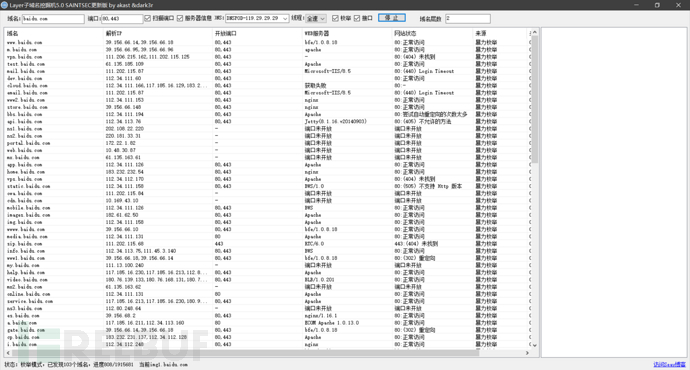The image size is (690, 370).
Task: Select the online.baidu.com row
Action: (267, 294)
